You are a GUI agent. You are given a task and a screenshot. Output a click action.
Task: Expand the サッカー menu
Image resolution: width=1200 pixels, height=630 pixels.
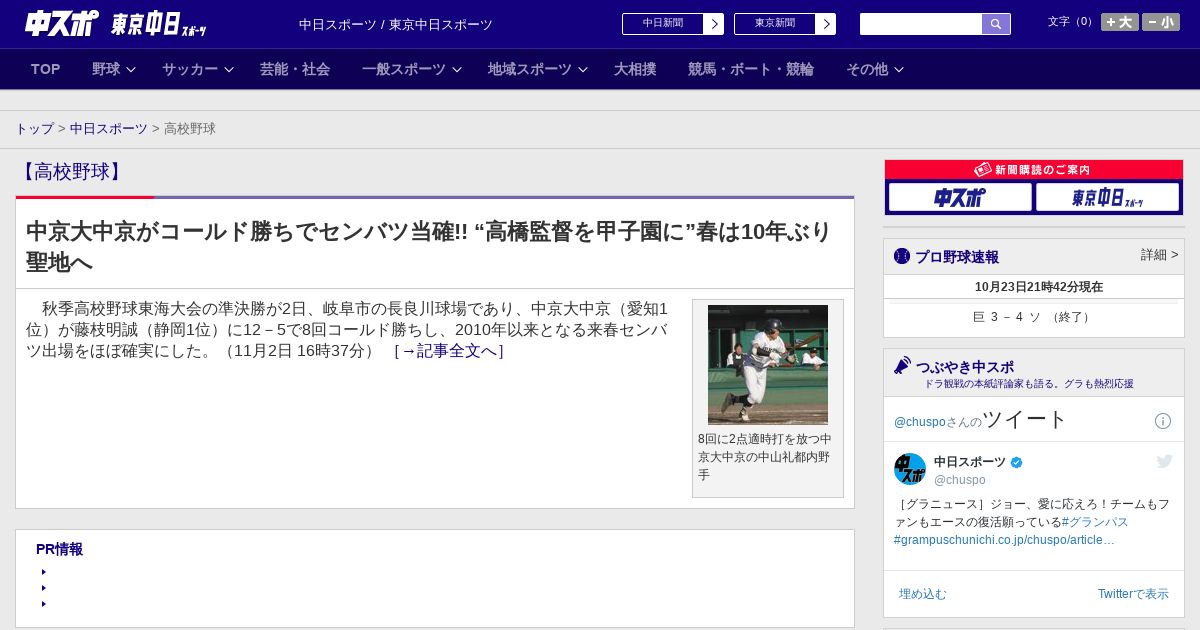[197, 69]
